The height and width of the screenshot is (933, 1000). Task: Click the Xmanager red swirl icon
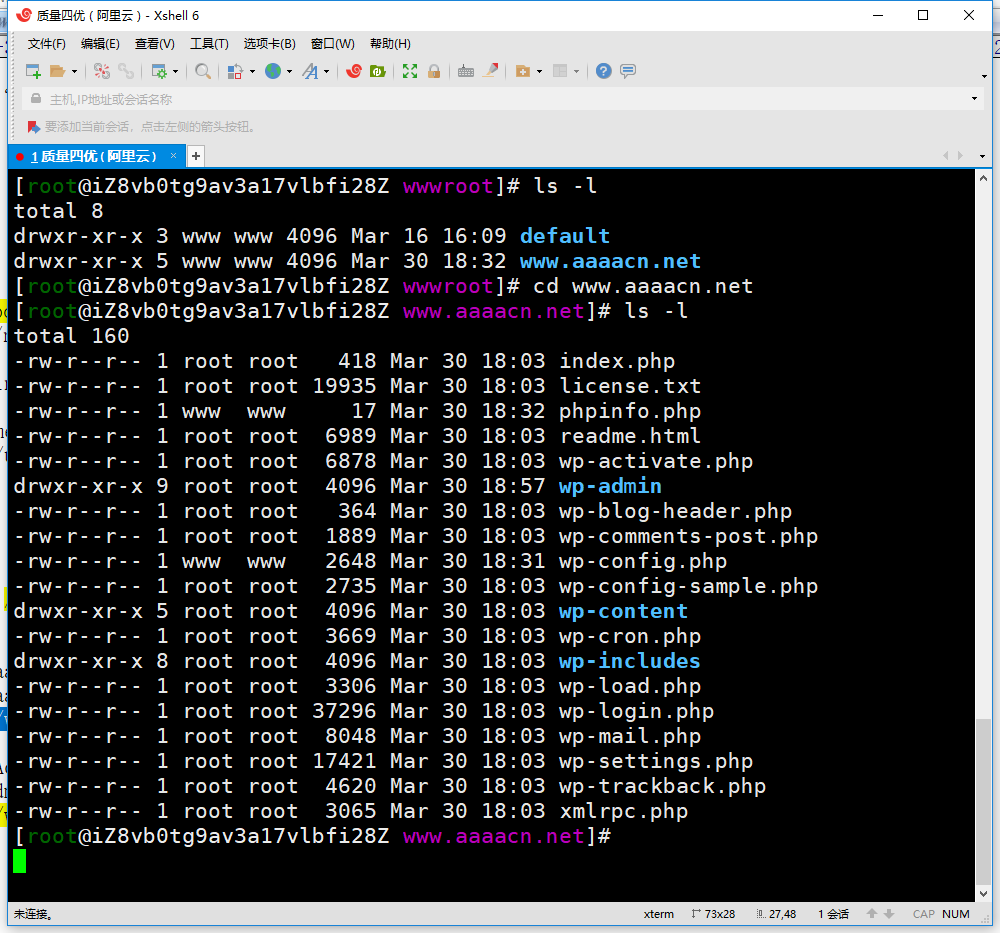354,71
